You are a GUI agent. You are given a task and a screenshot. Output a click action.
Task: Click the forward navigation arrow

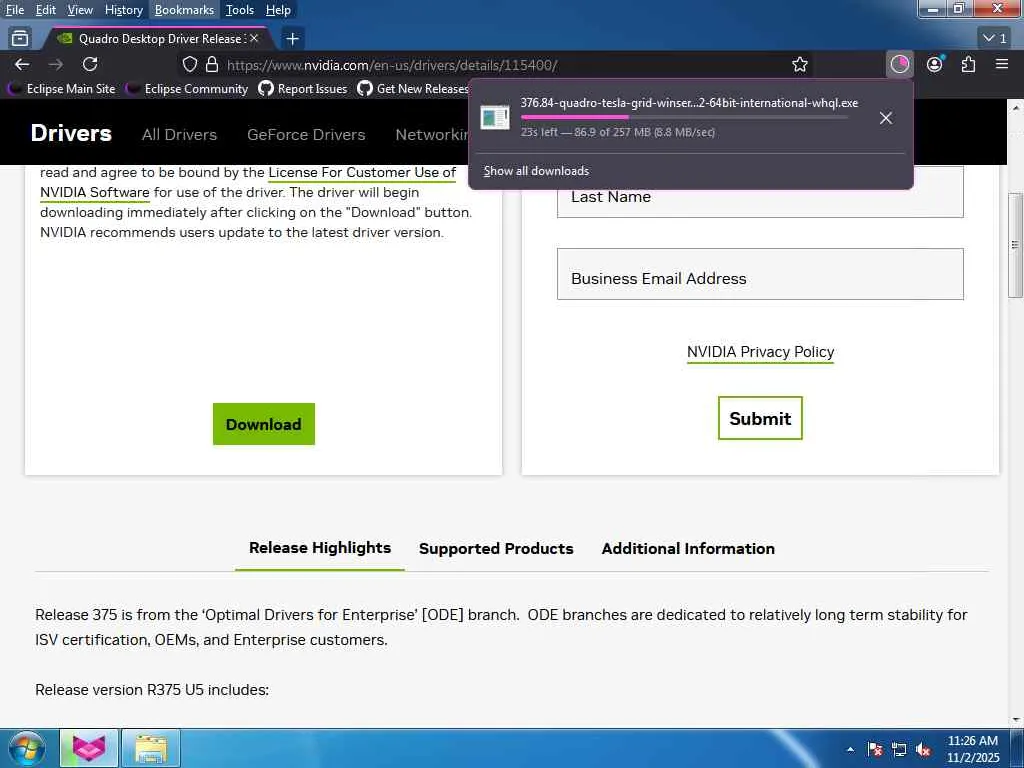[x=56, y=64]
